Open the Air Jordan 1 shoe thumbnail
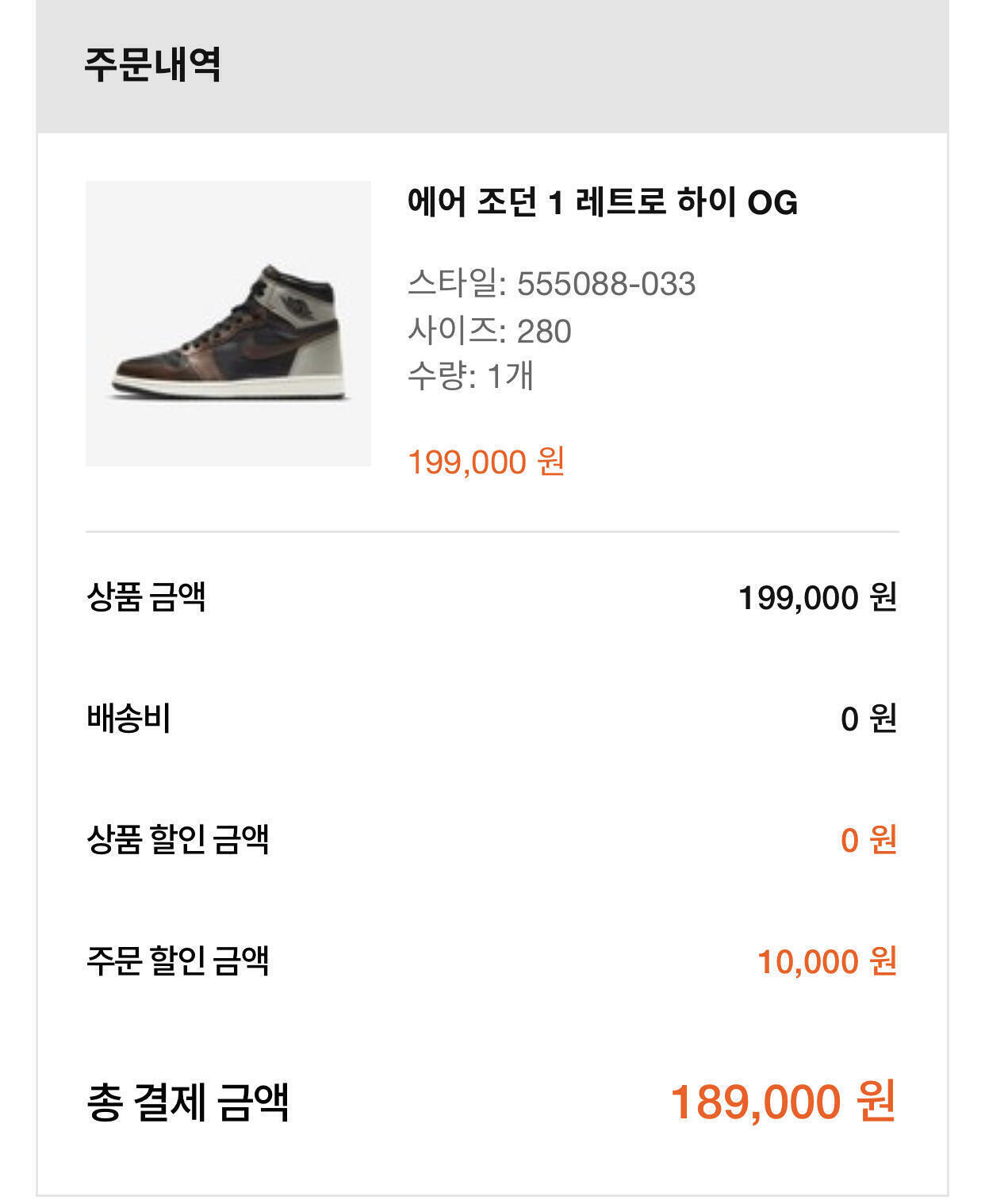The width and height of the screenshot is (985, 1204). tap(228, 324)
